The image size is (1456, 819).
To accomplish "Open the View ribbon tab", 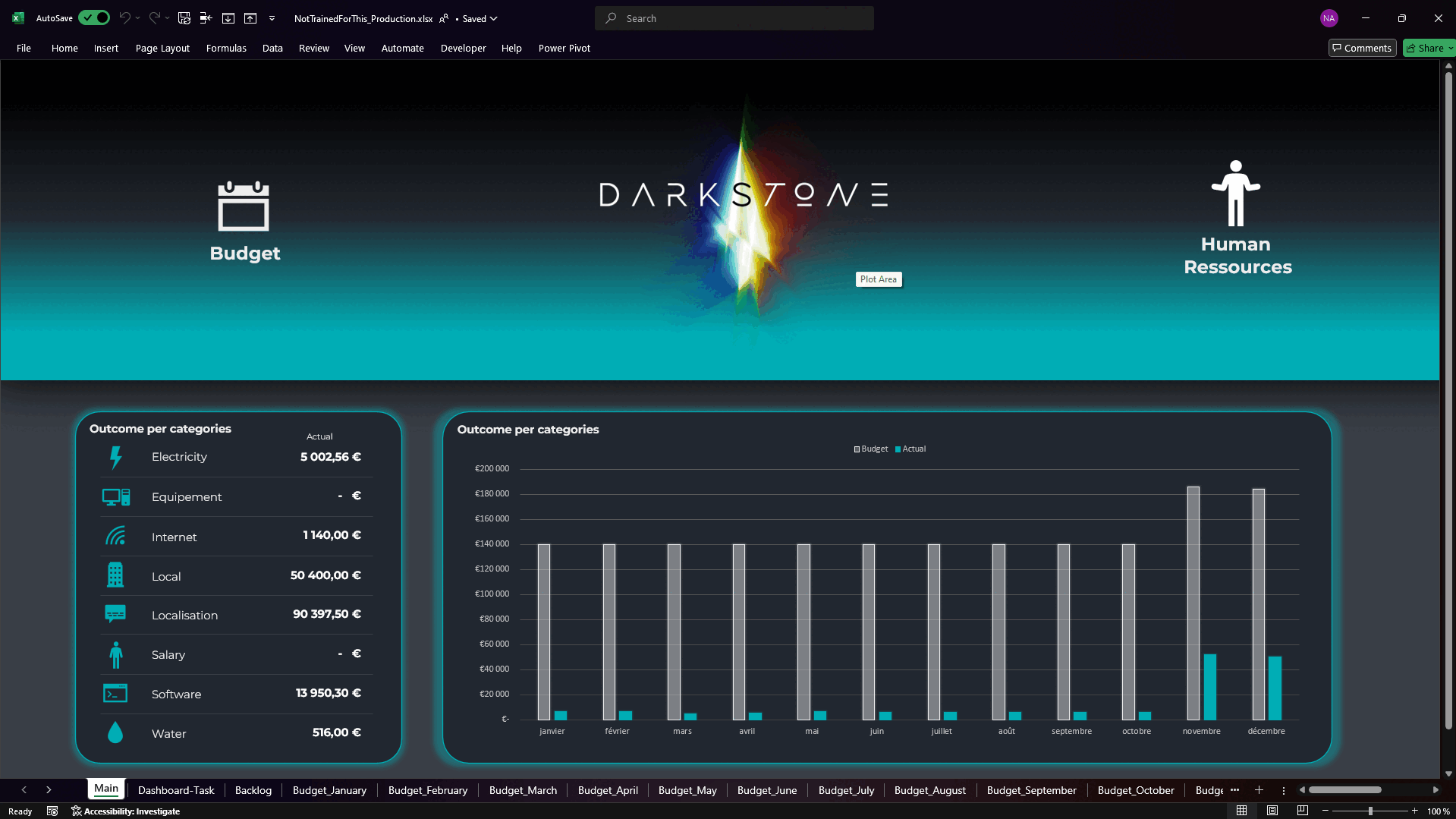I will tap(354, 48).
